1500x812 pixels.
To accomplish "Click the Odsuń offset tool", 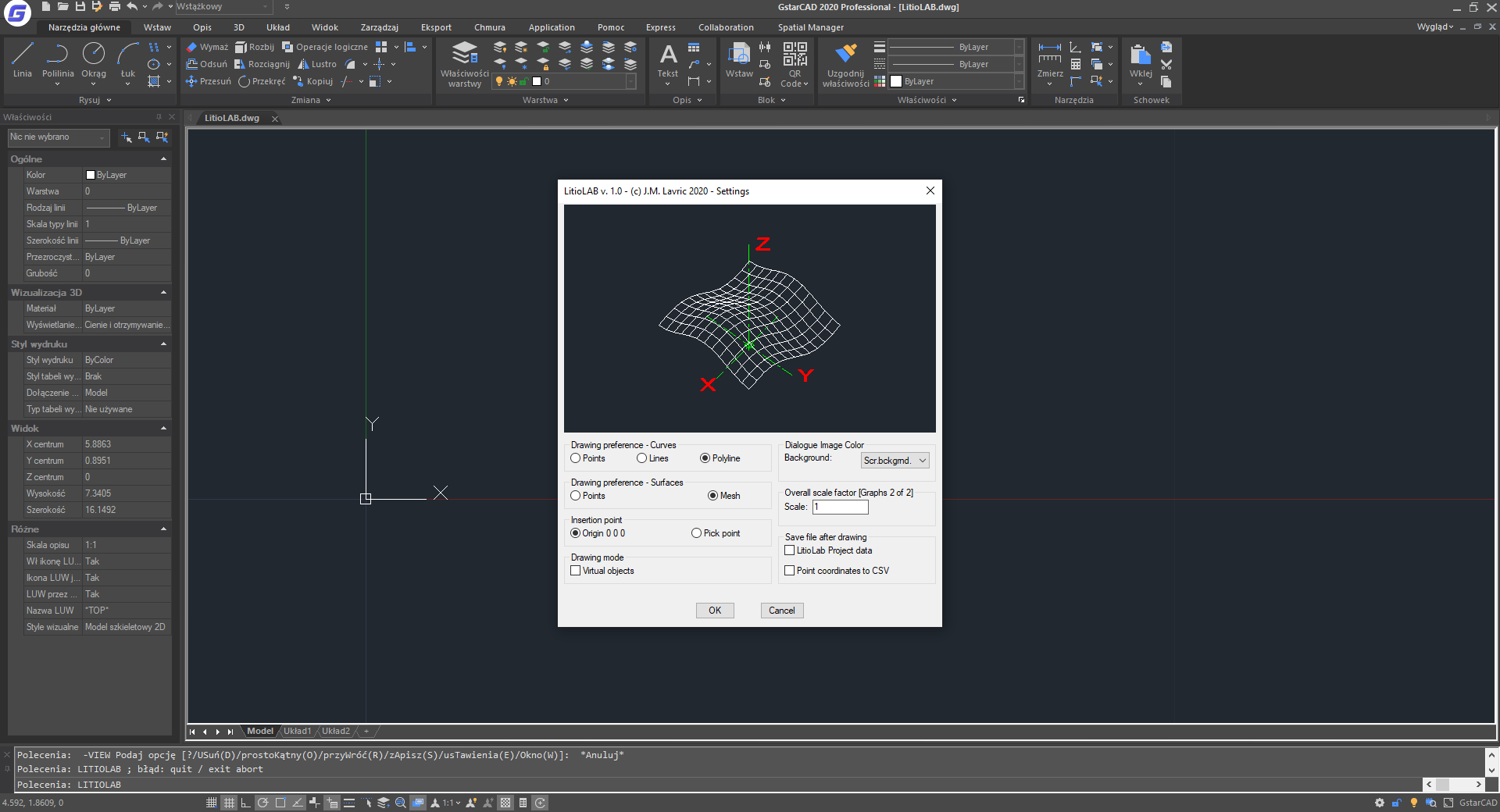I will coord(206,64).
